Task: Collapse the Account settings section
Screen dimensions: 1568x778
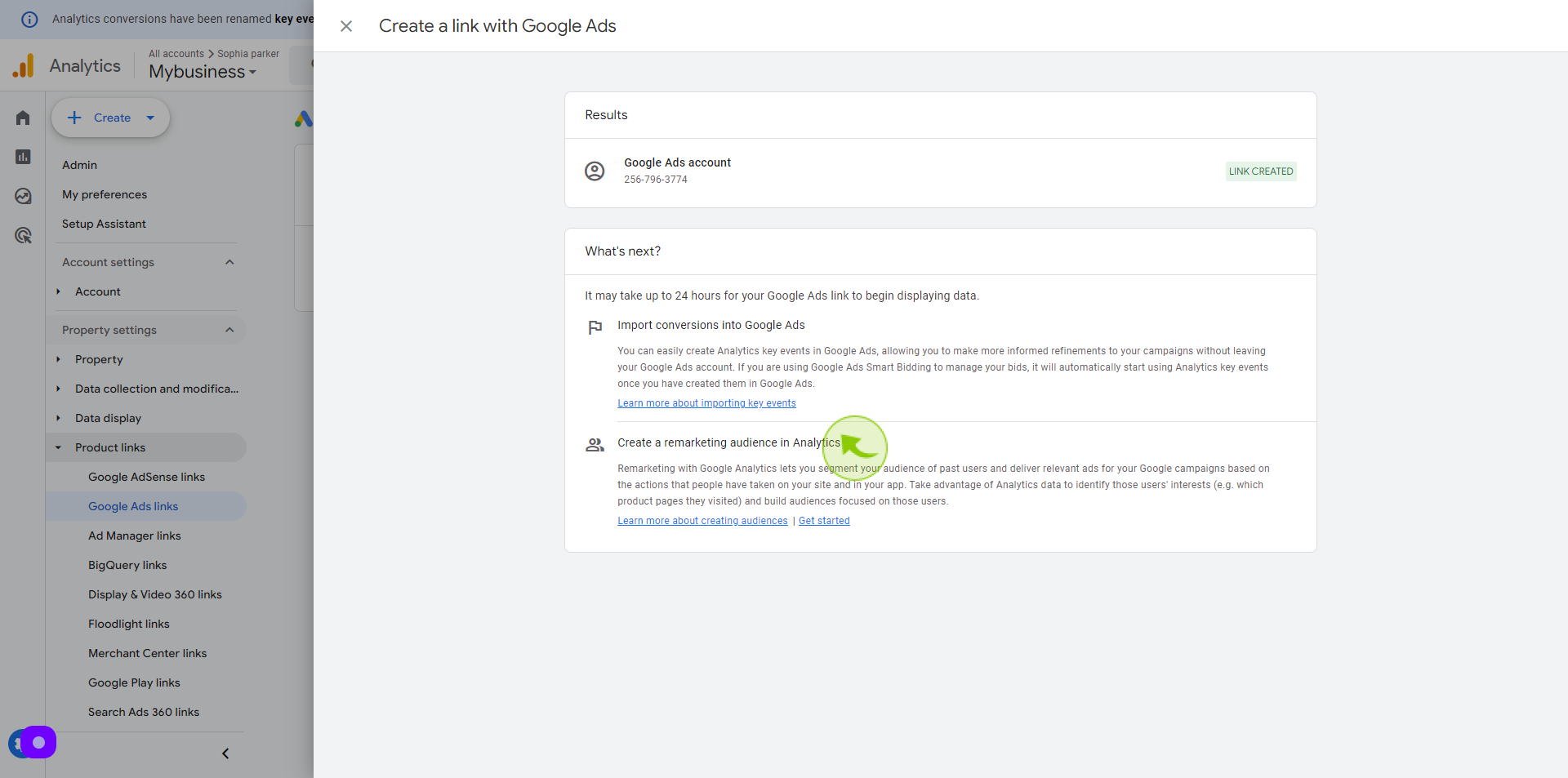Action: [229, 262]
